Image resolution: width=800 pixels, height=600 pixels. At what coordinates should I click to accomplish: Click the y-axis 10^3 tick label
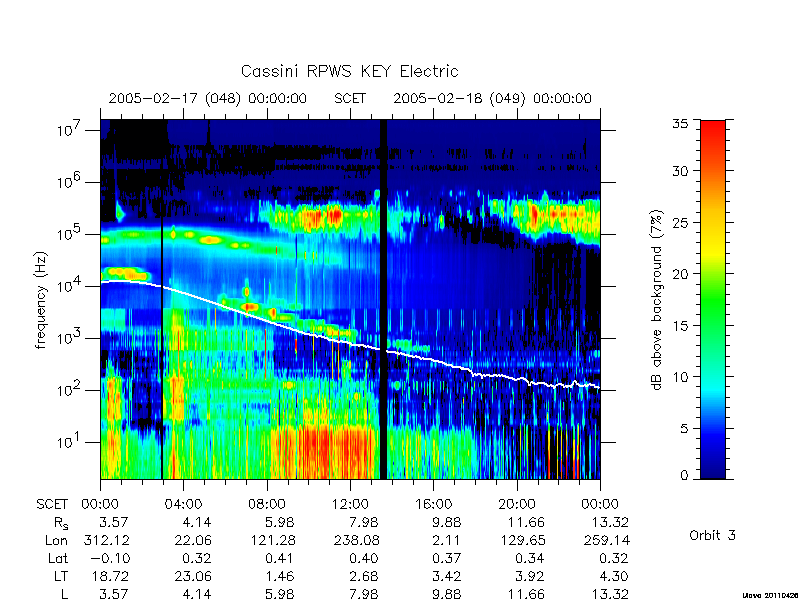point(70,337)
